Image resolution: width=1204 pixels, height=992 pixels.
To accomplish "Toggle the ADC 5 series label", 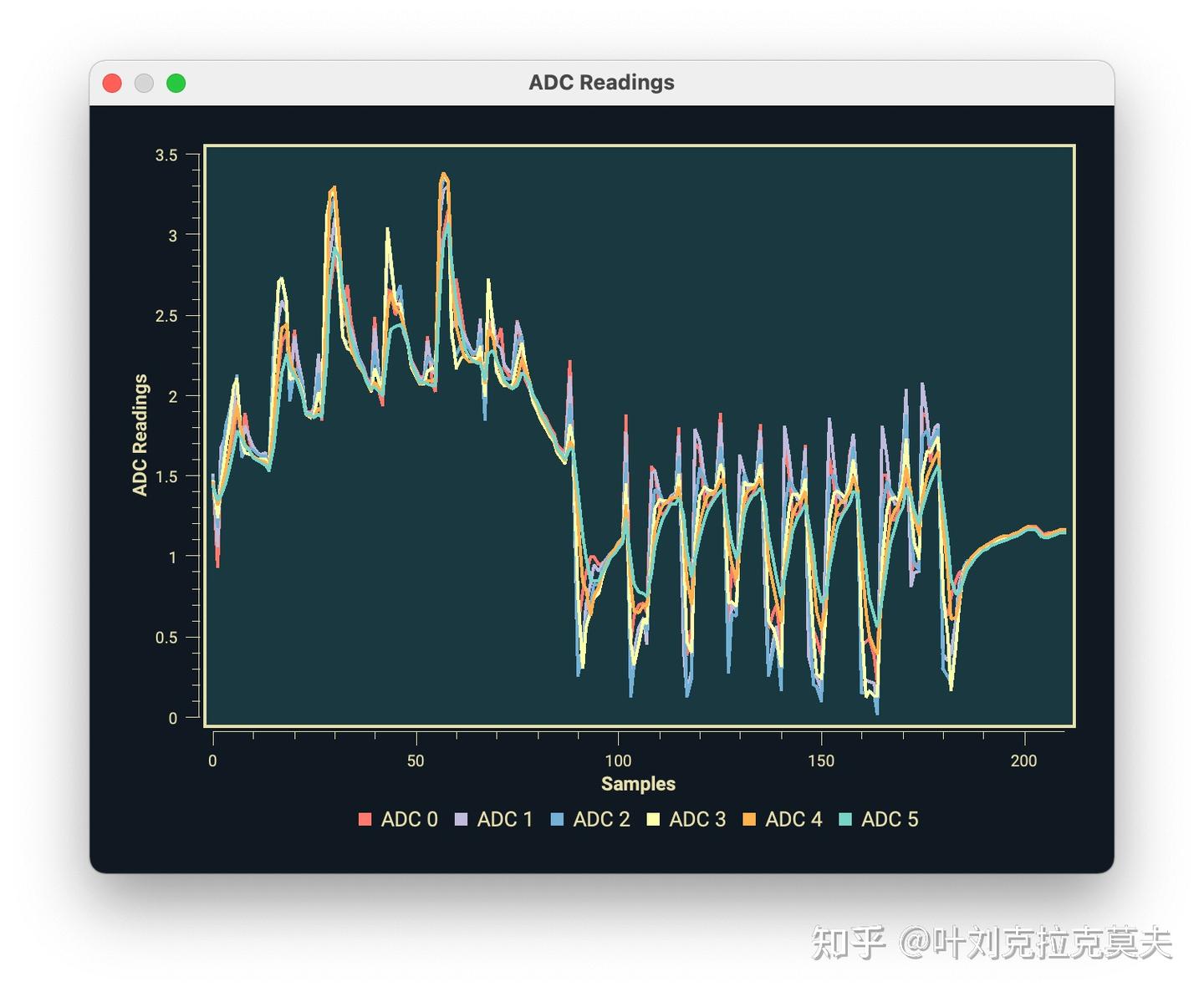I will click(890, 819).
